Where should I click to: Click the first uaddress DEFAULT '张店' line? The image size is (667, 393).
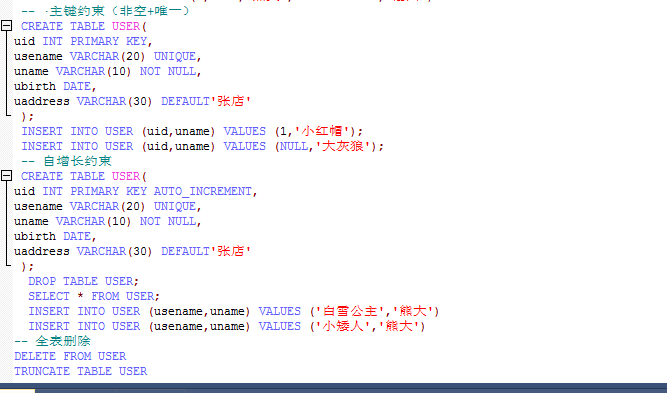tap(132, 101)
